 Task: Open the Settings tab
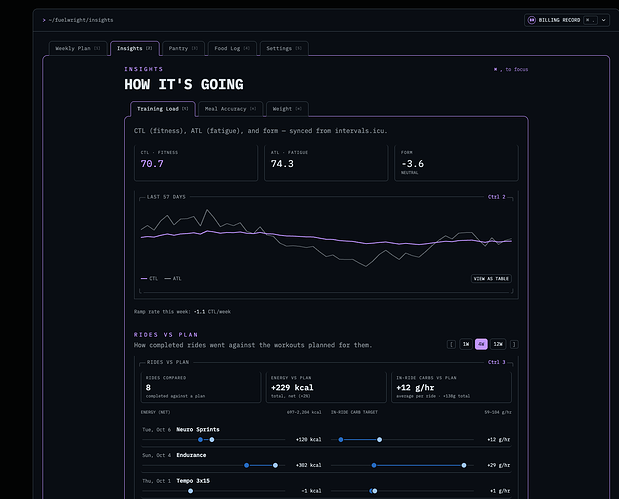[284, 49]
